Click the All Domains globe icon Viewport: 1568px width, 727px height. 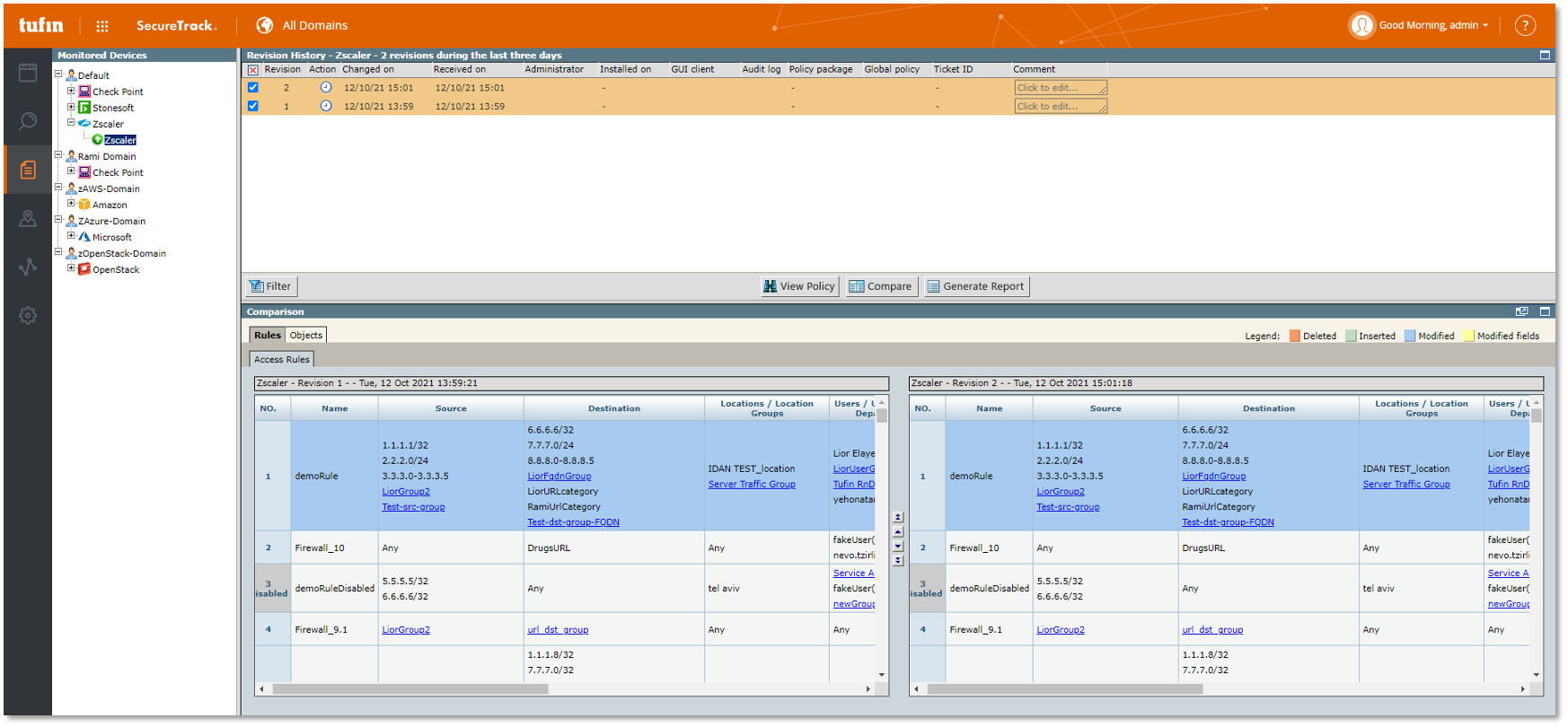[x=265, y=25]
